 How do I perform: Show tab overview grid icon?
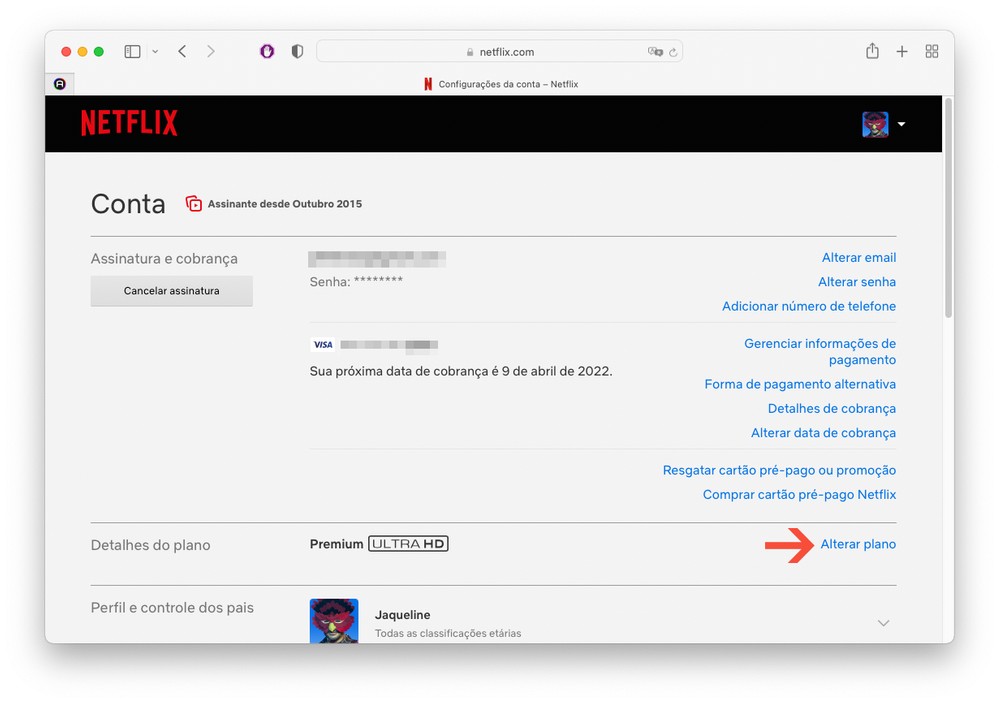coord(932,51)
